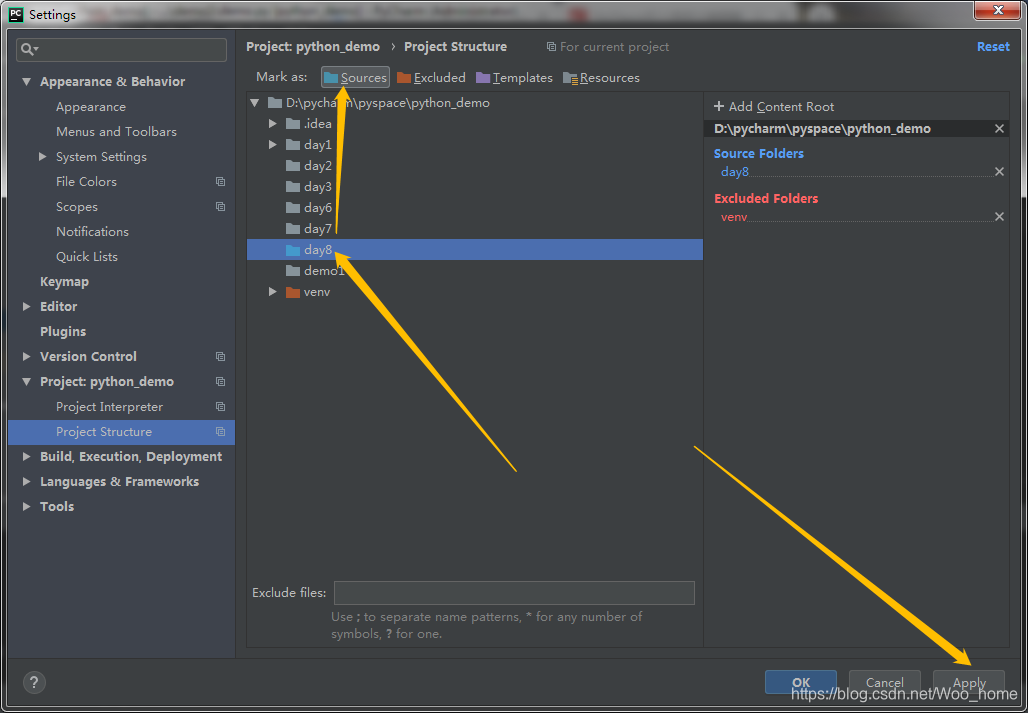
Task: Open File Colors settings
Action: (x=86, y=182)
